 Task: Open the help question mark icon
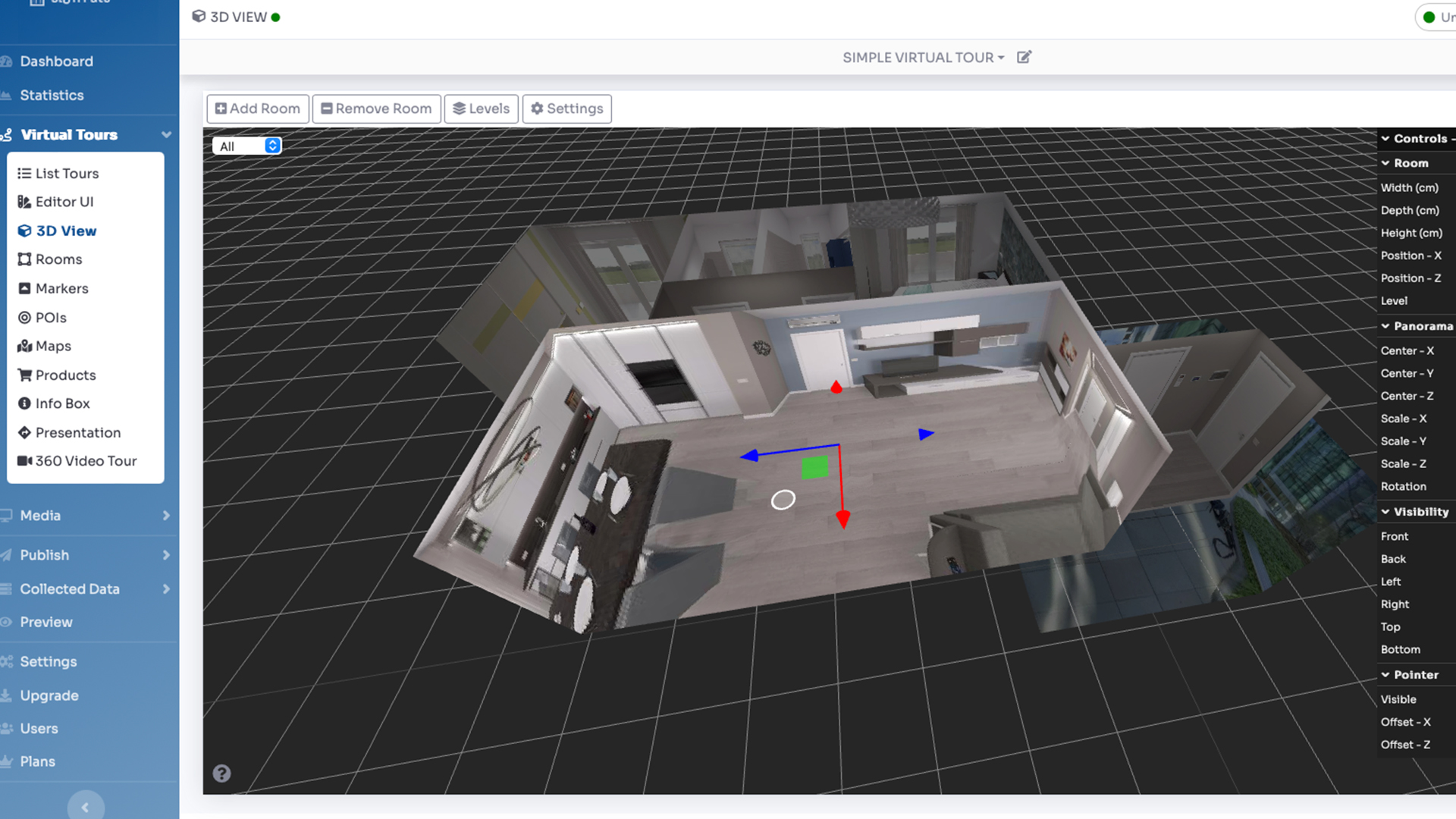(221, 773)
